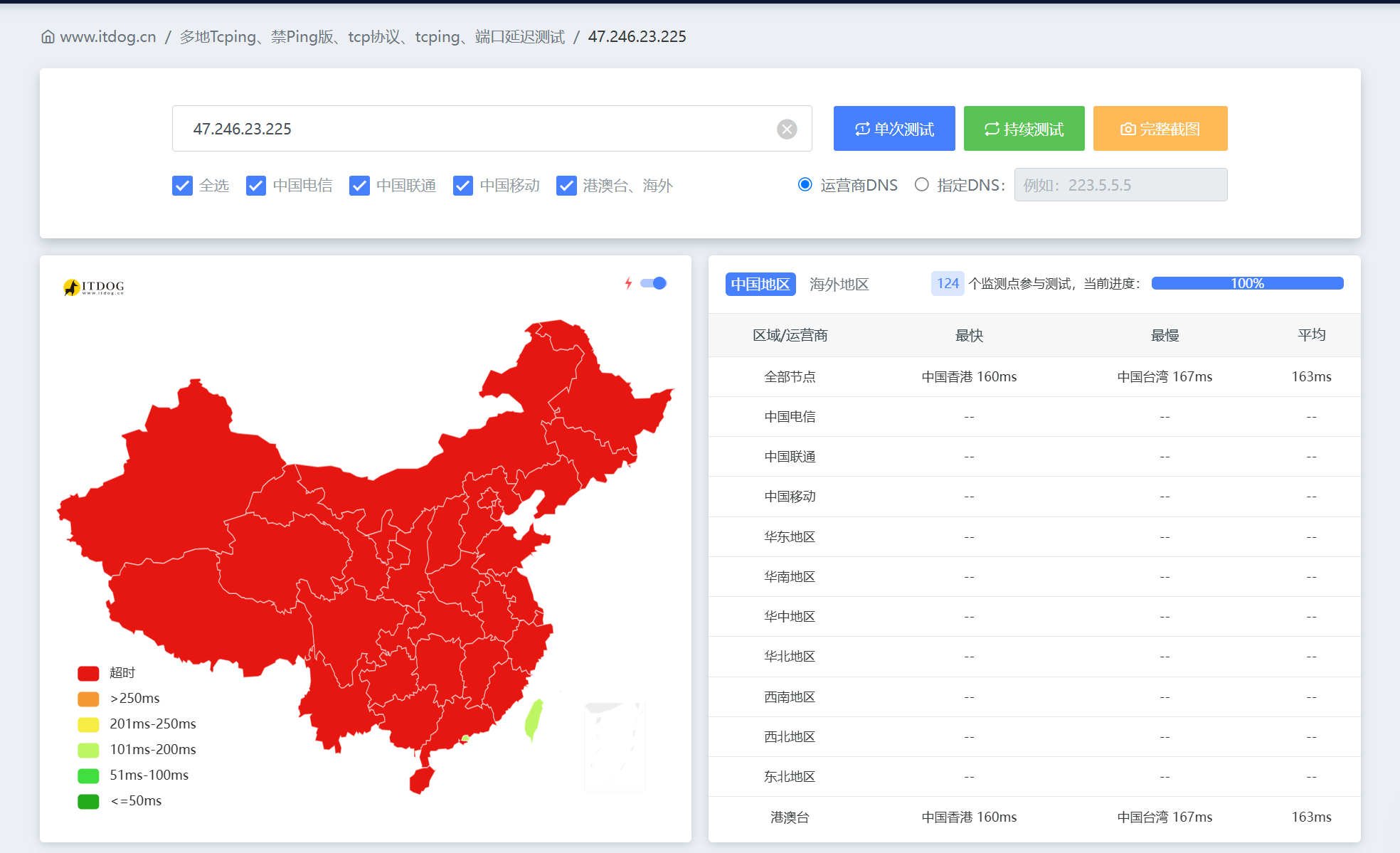
Task: Click the 124 monitoring points badge
Action: tap(948, 283)
